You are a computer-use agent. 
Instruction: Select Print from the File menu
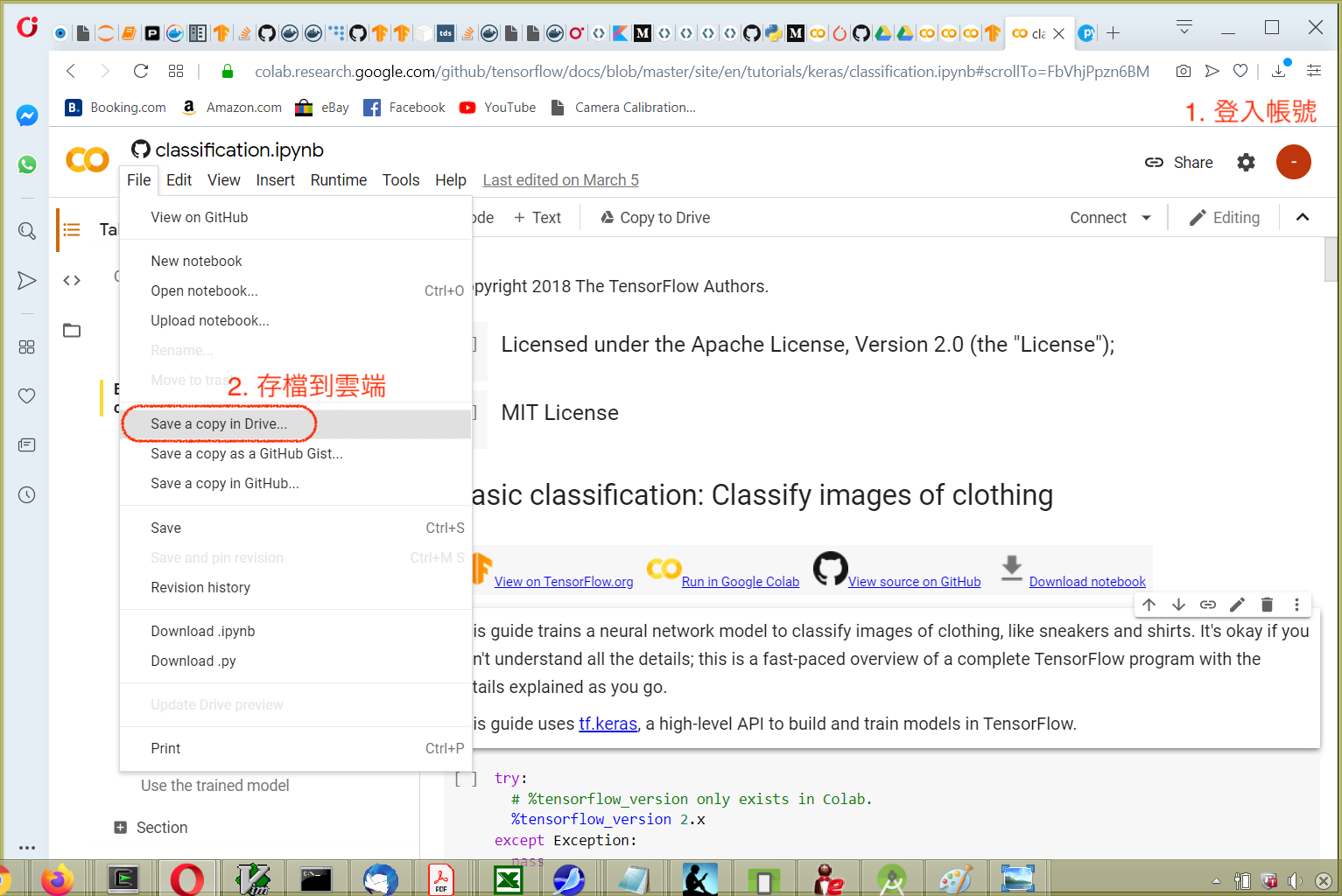(x=296, y=749)
